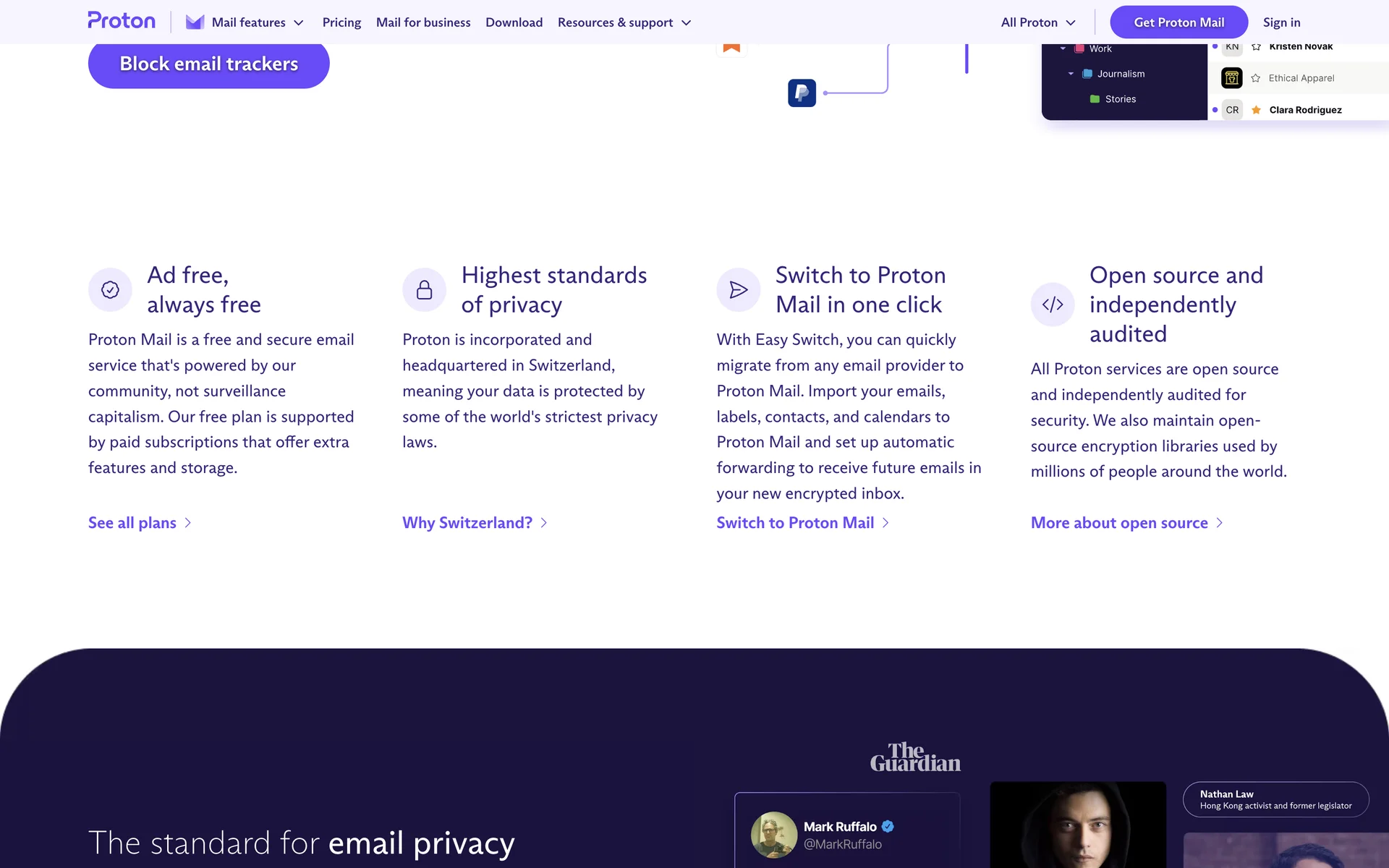Click Mark Ruffalo's profile photo
Viewport: 1389px width, 868px height.
(x=773, y=835)
